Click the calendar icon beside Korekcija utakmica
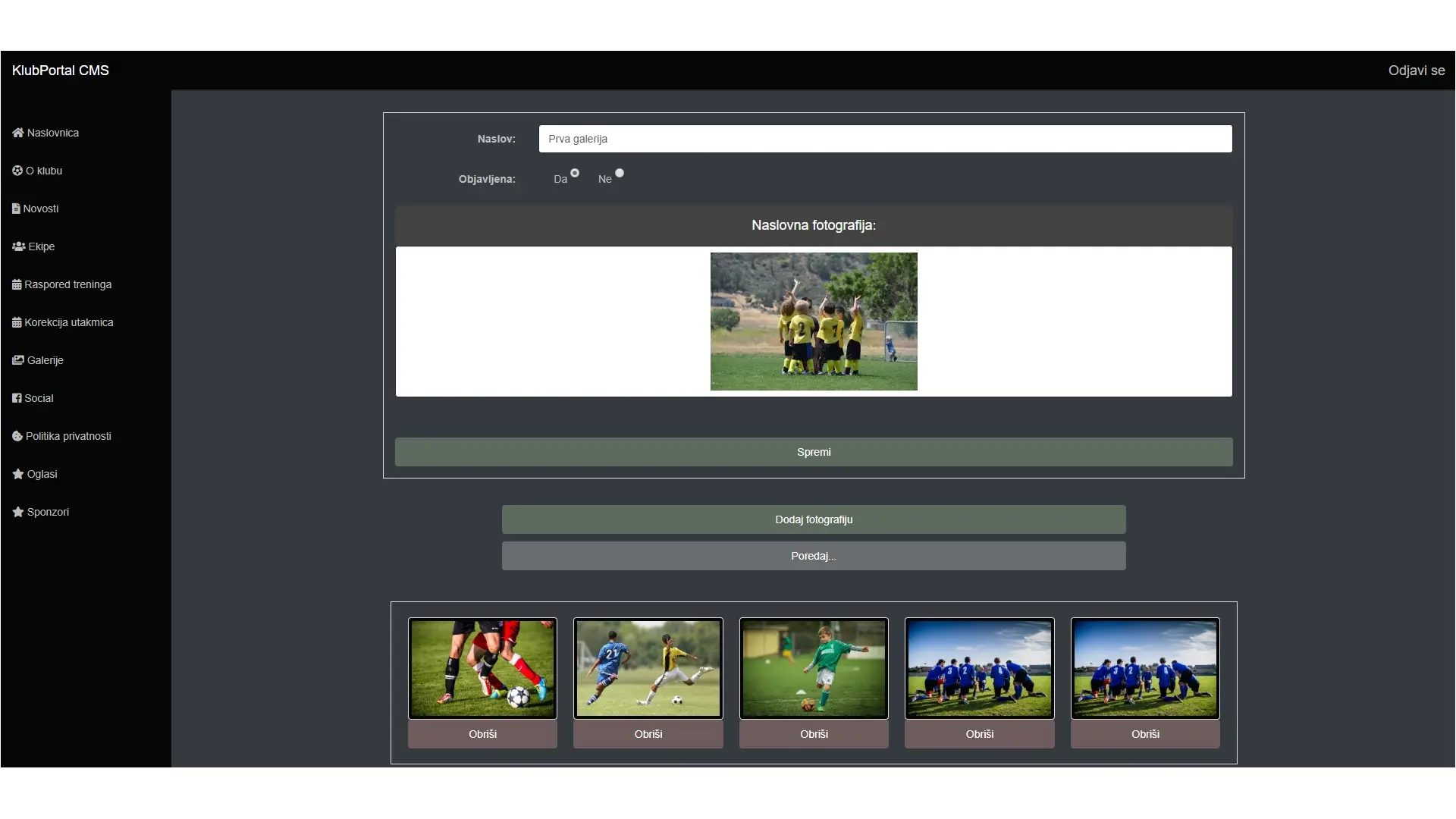Screen dimensions: 1456x819 (17, 322)
